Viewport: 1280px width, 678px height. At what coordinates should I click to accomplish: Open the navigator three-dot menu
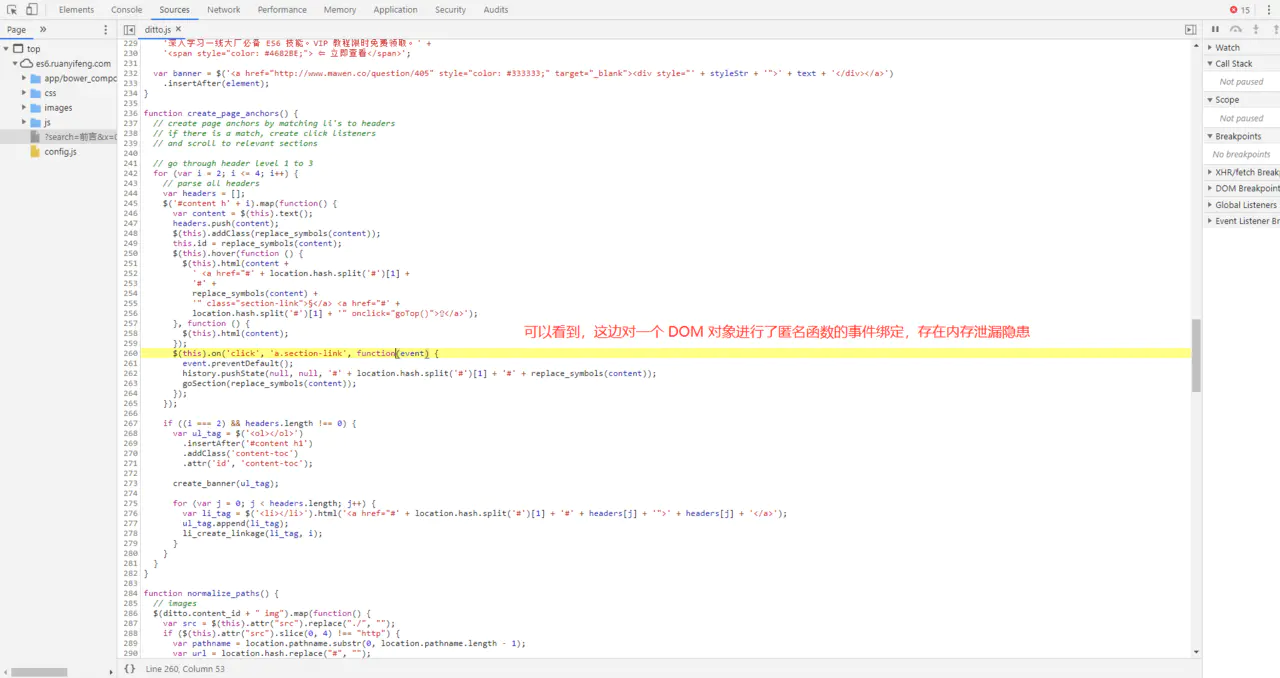pos(106,30)
